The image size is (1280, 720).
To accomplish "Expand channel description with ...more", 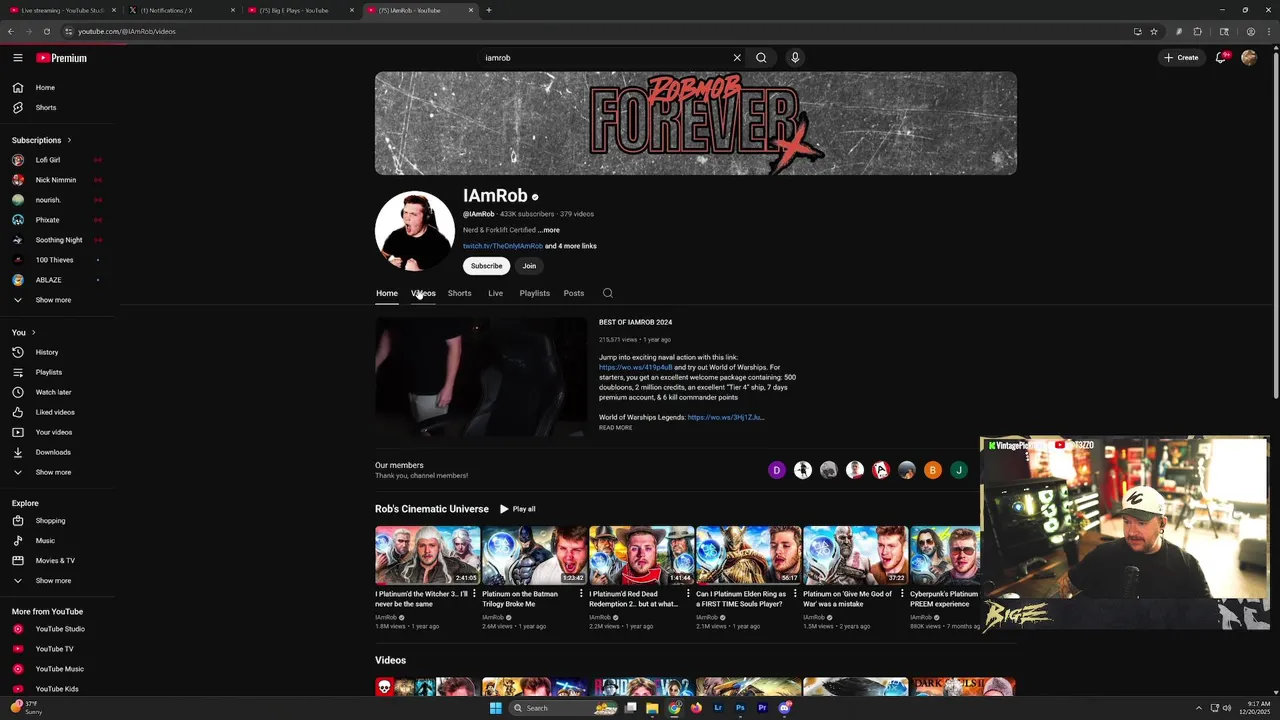I will point(549,230).
